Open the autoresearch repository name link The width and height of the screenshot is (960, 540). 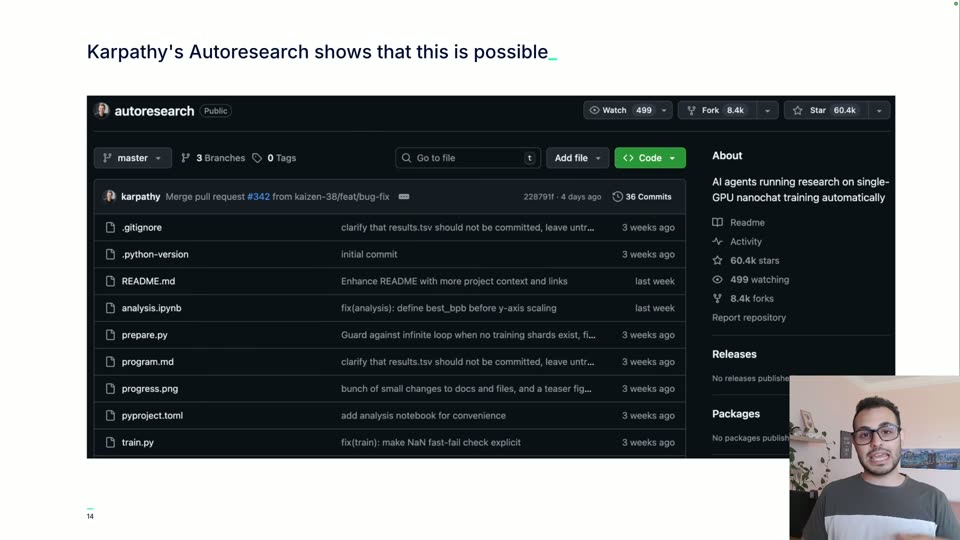point(154,111)
